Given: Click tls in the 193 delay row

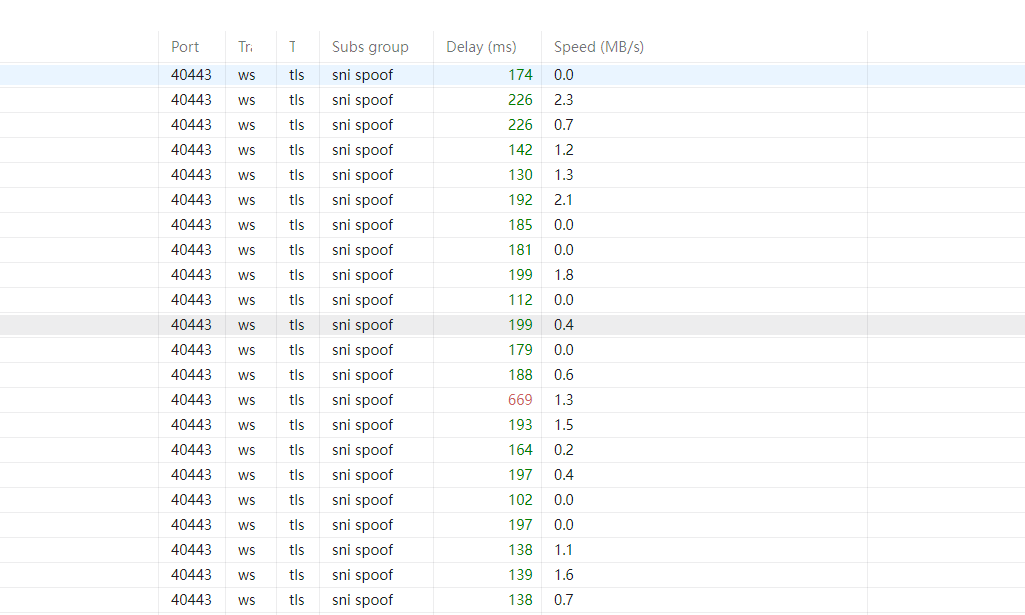Looking at the screenshot, I should 297,425.
